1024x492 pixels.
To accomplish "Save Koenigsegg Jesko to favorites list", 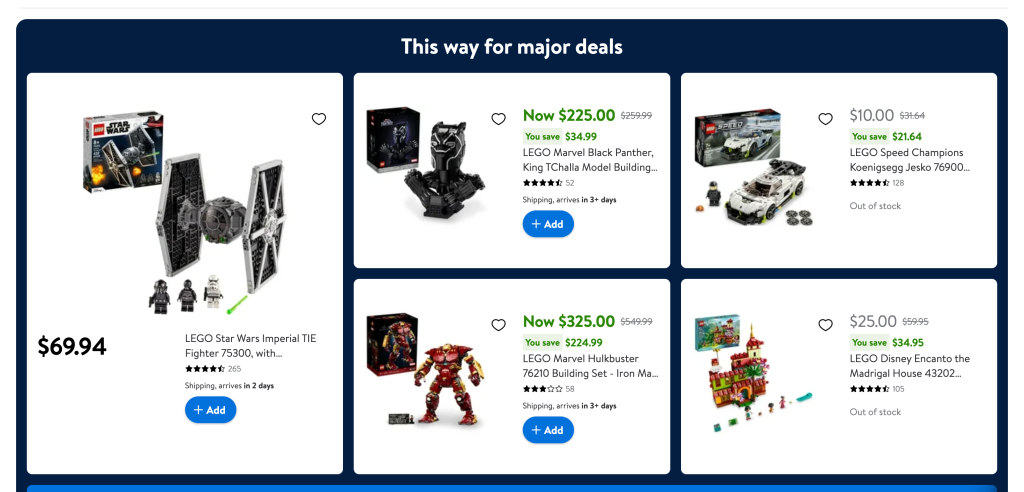I will [x=825, y=119].
